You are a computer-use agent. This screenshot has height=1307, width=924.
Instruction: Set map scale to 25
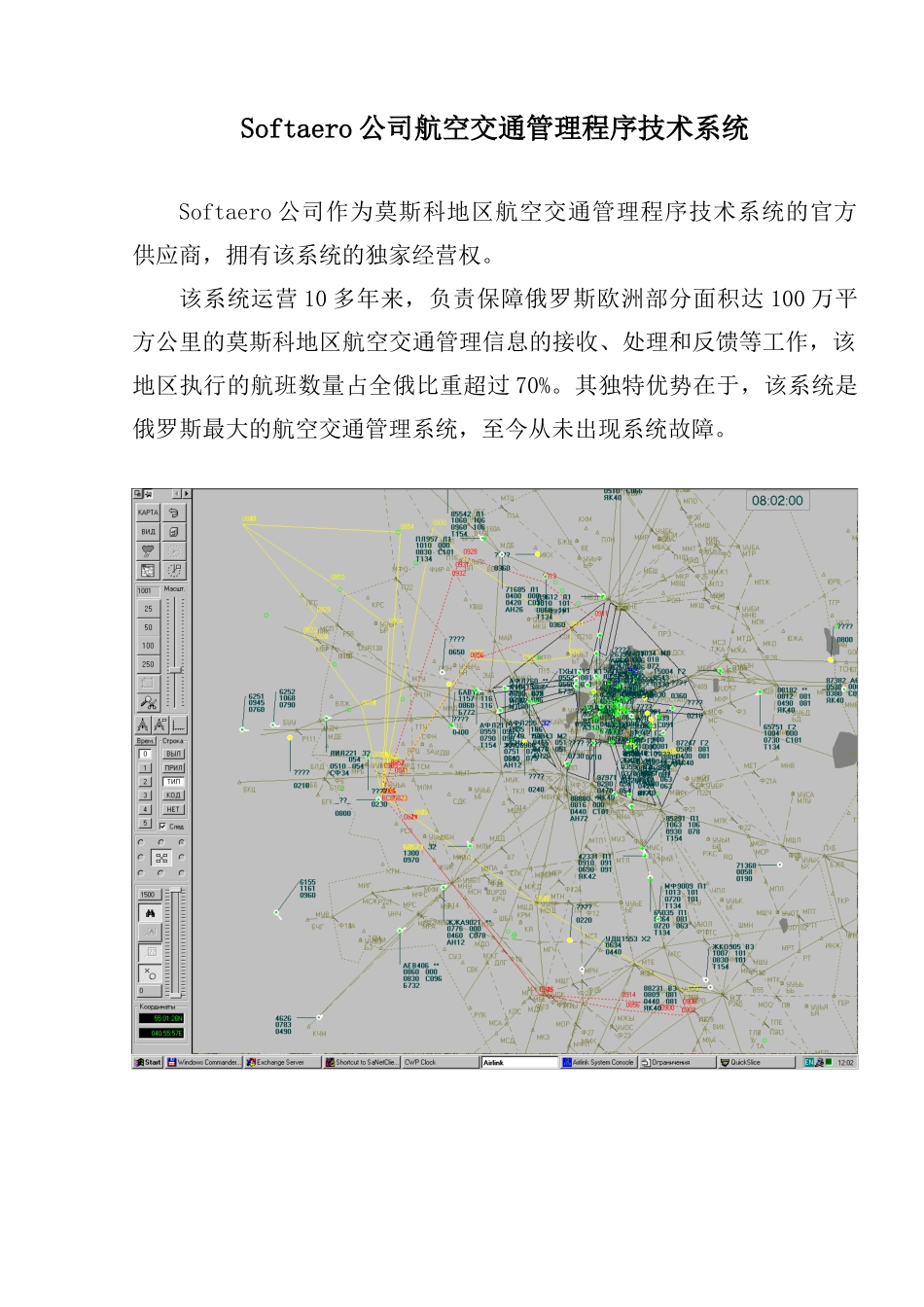(x=148, y=609)
